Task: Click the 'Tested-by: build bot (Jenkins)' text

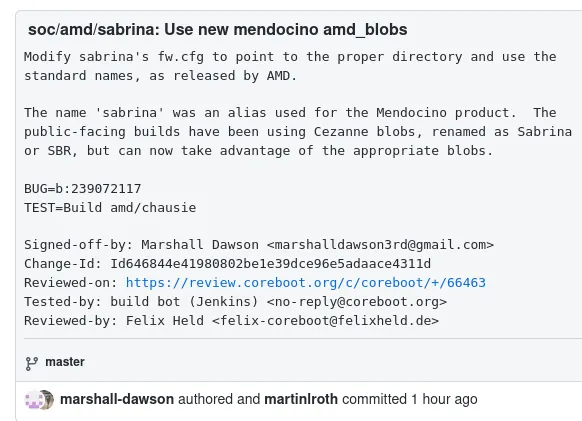Action: [x=141, y=302]
